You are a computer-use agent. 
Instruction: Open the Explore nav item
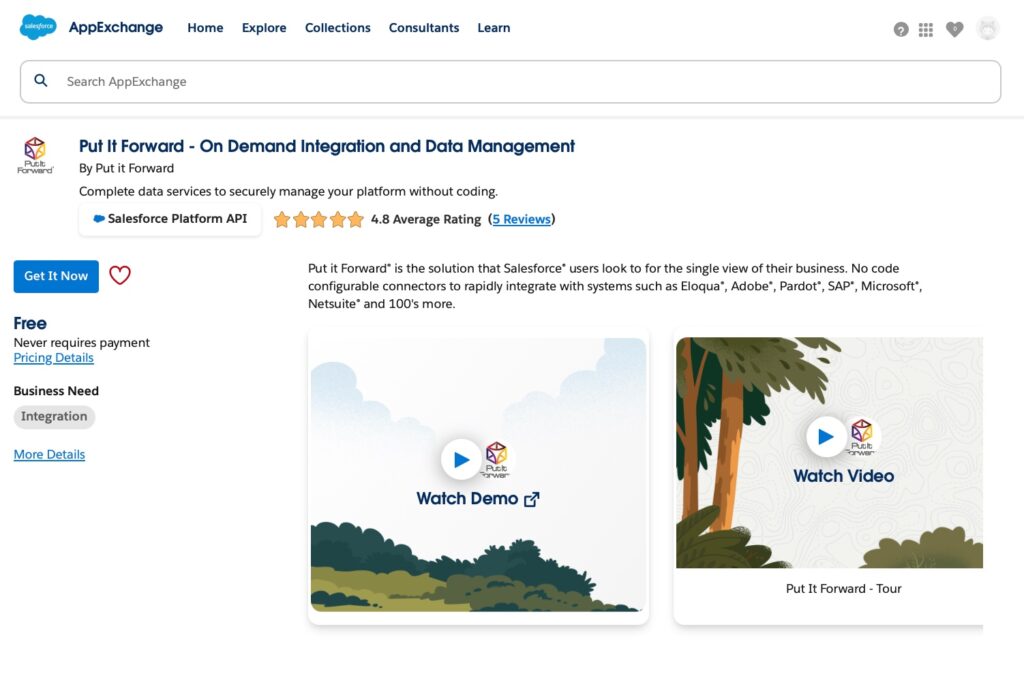click(x=264, y=27)
